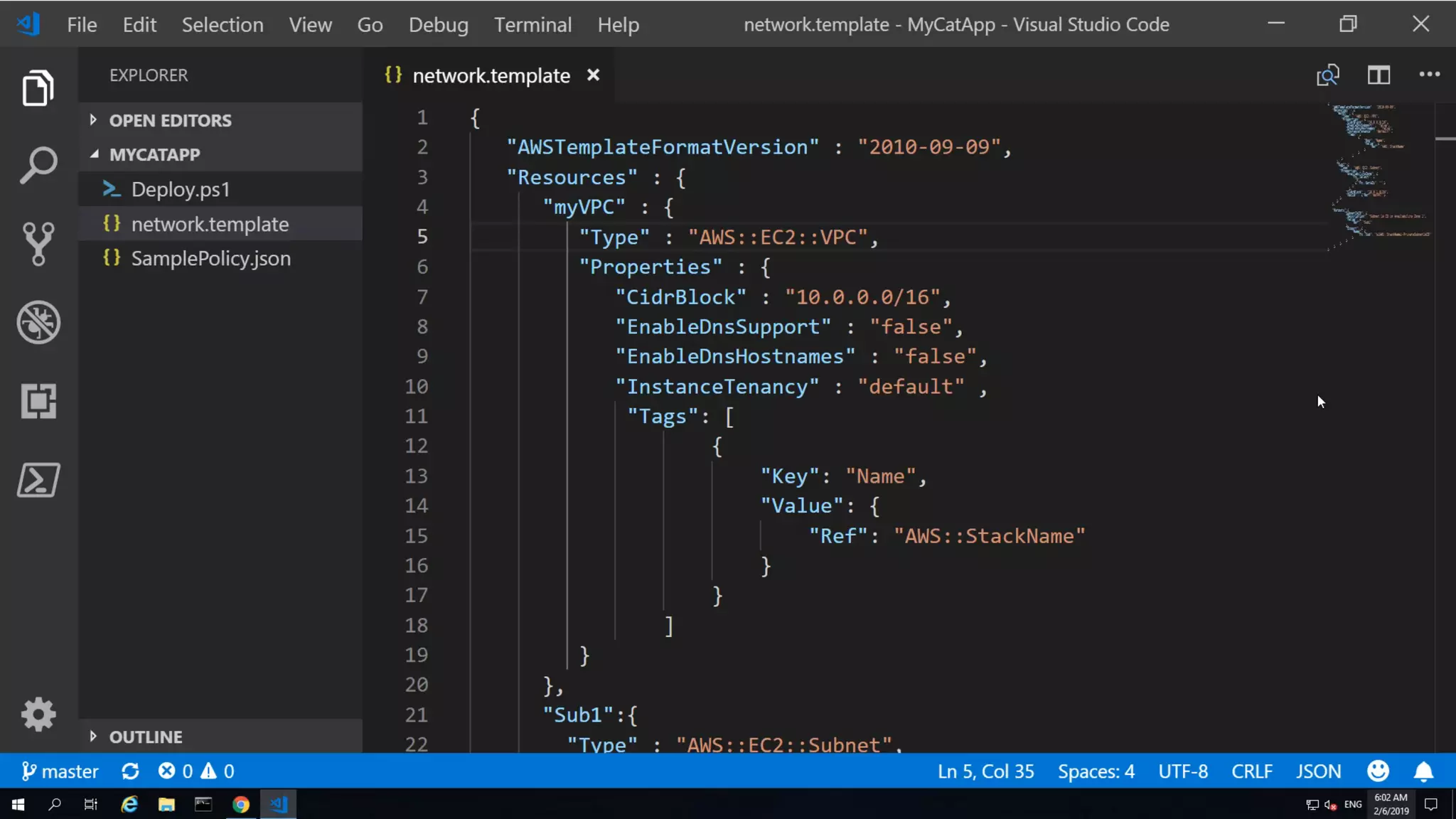Click the master branch indicator
The width and height of the screenshot is (1456, 819).
click(x=60, y=771)
